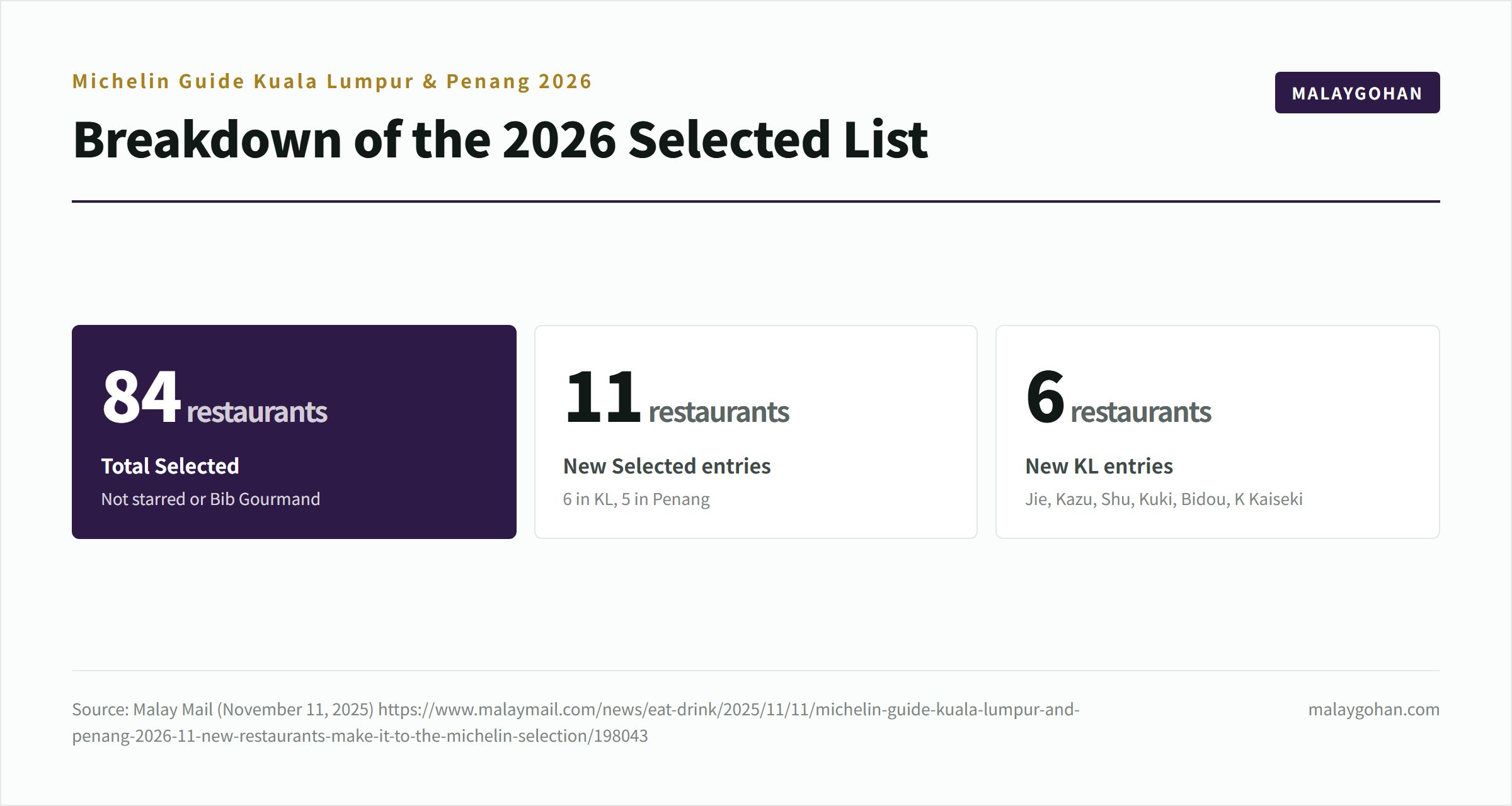Click the 'New Selected entries' label
The image size is (1512, 806).
tap(667, 466)
